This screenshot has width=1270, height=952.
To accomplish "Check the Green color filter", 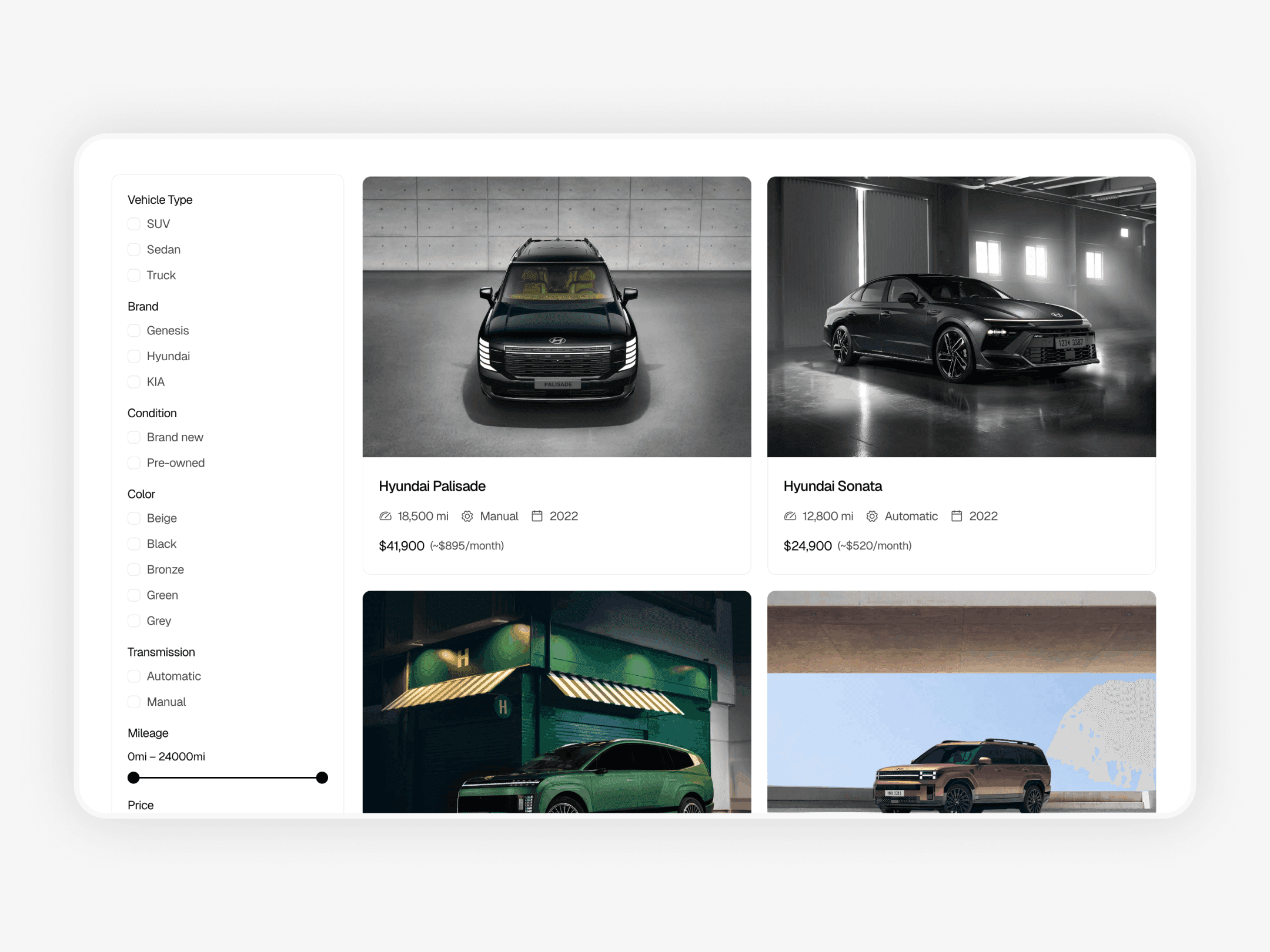I will point(134,595).
